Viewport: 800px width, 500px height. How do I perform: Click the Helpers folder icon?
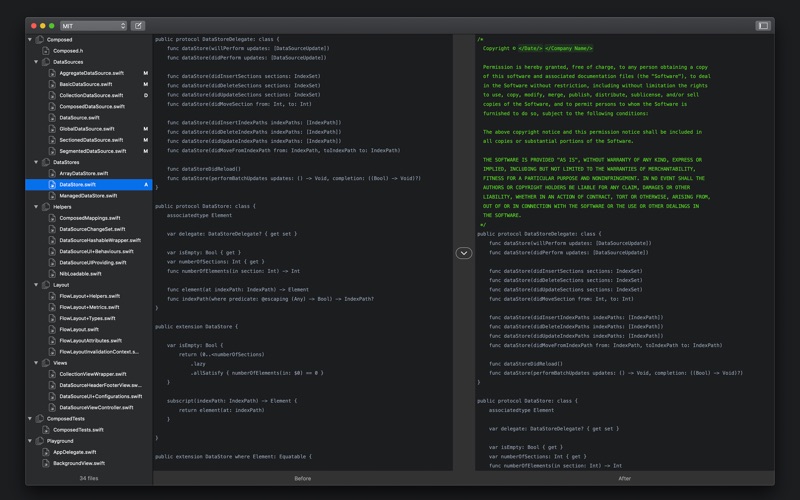tap(46, 207)
